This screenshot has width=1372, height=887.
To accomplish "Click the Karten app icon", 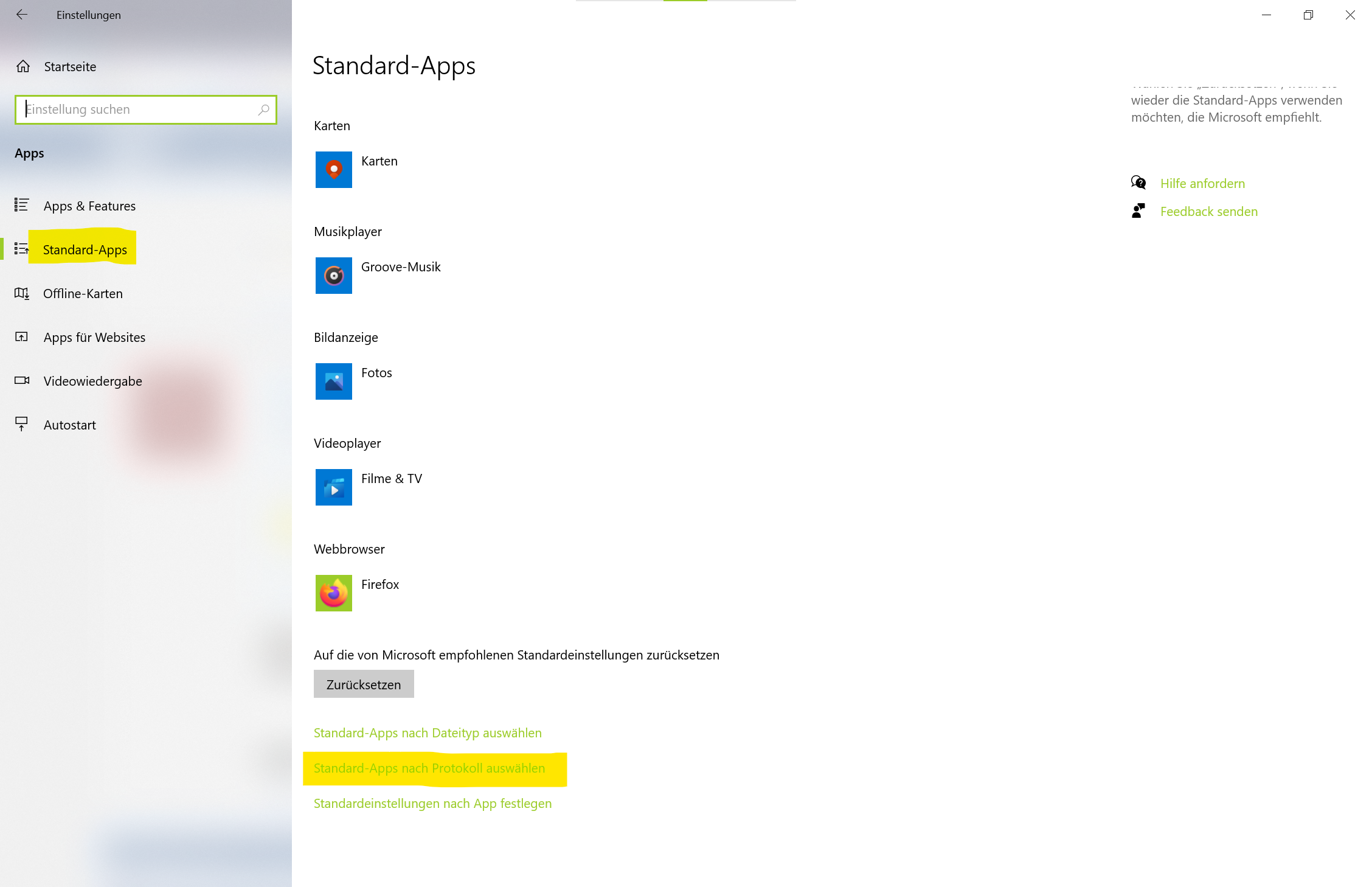I will [x=333, y=170].
